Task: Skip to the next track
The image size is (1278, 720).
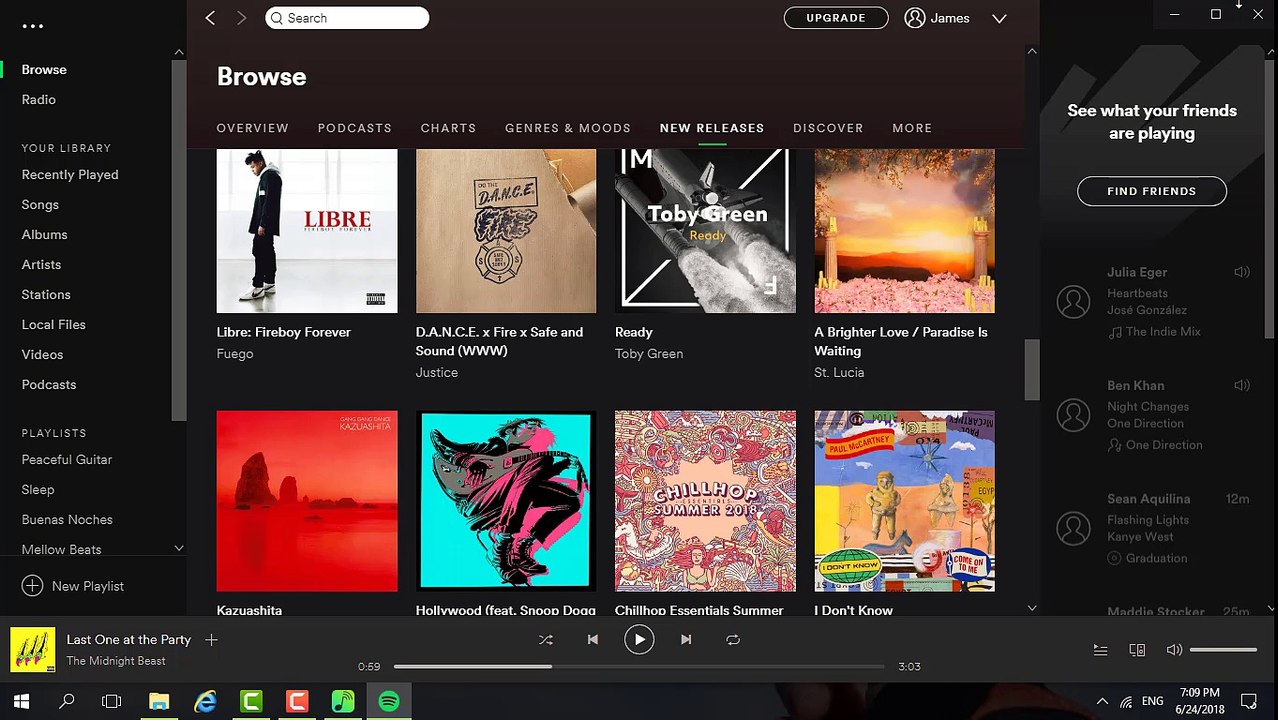Action: [x=686, y=639]
